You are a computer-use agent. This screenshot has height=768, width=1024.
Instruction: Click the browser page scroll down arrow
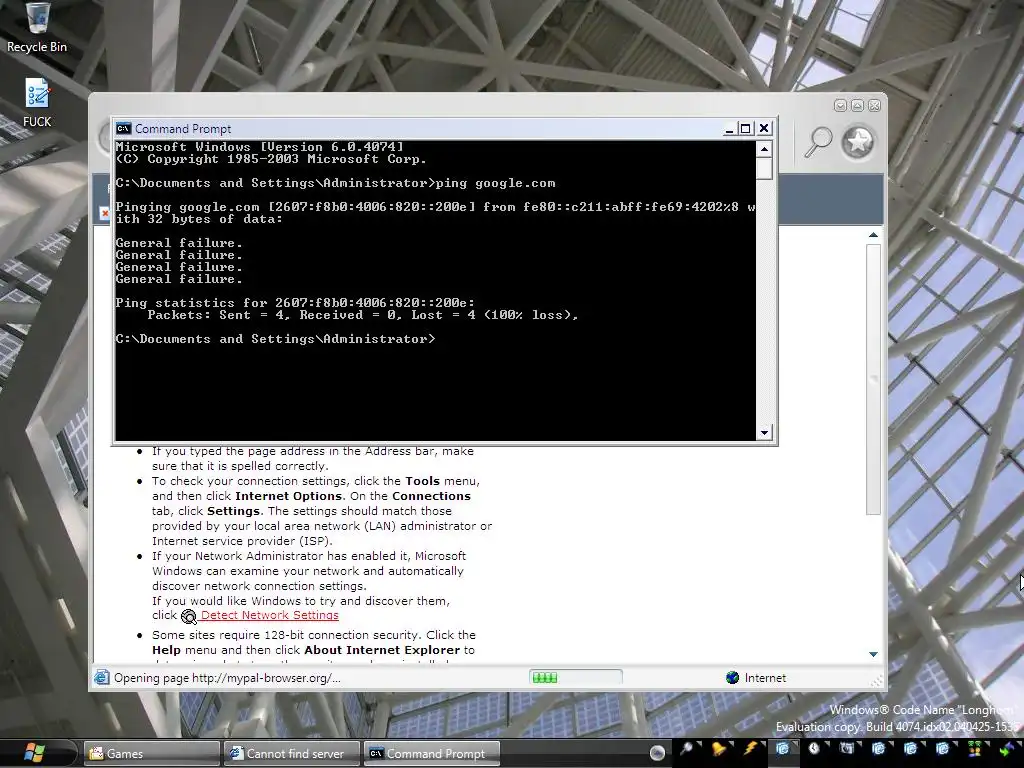873,654
